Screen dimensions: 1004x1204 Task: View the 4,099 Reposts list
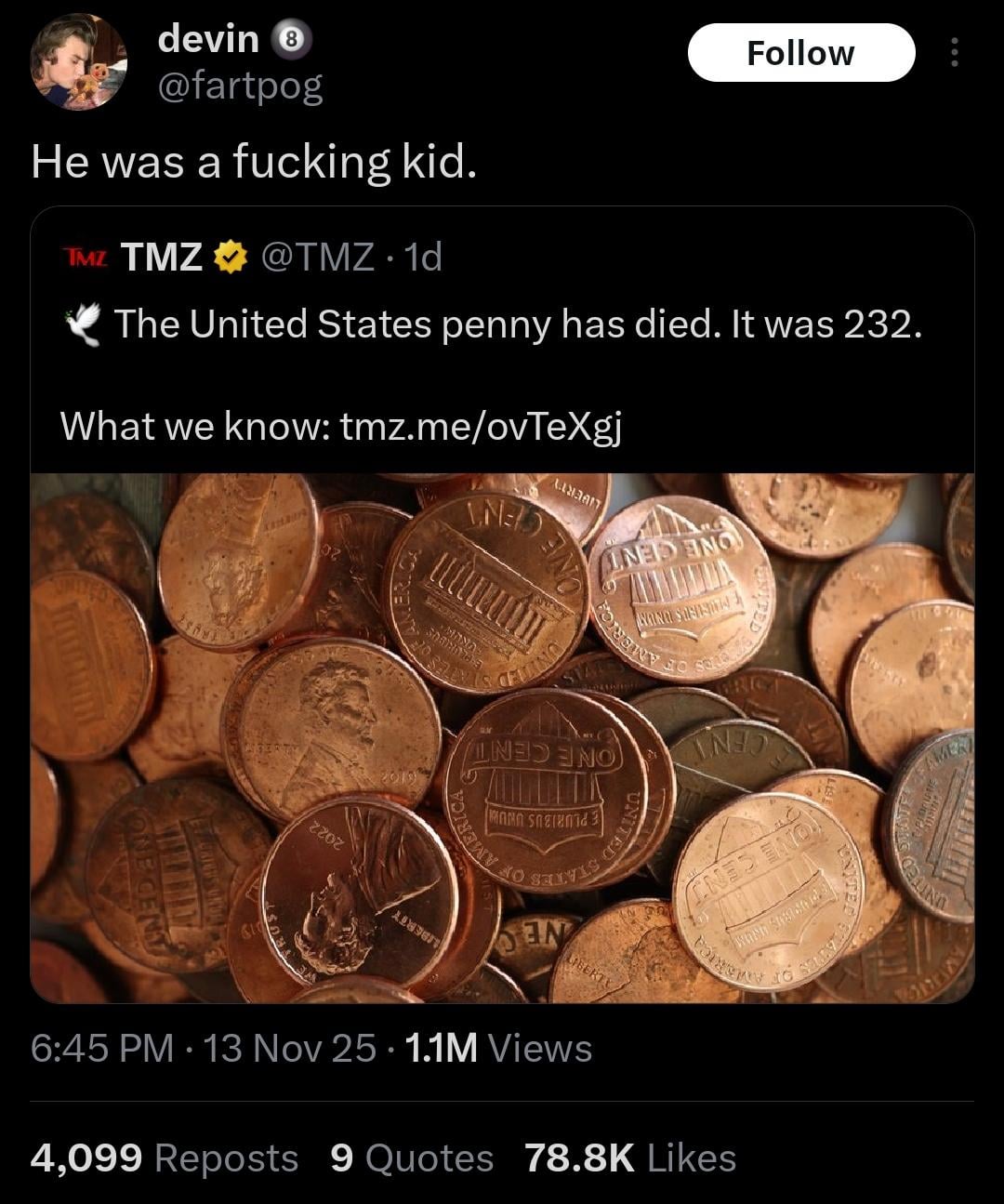point(165,1158)
